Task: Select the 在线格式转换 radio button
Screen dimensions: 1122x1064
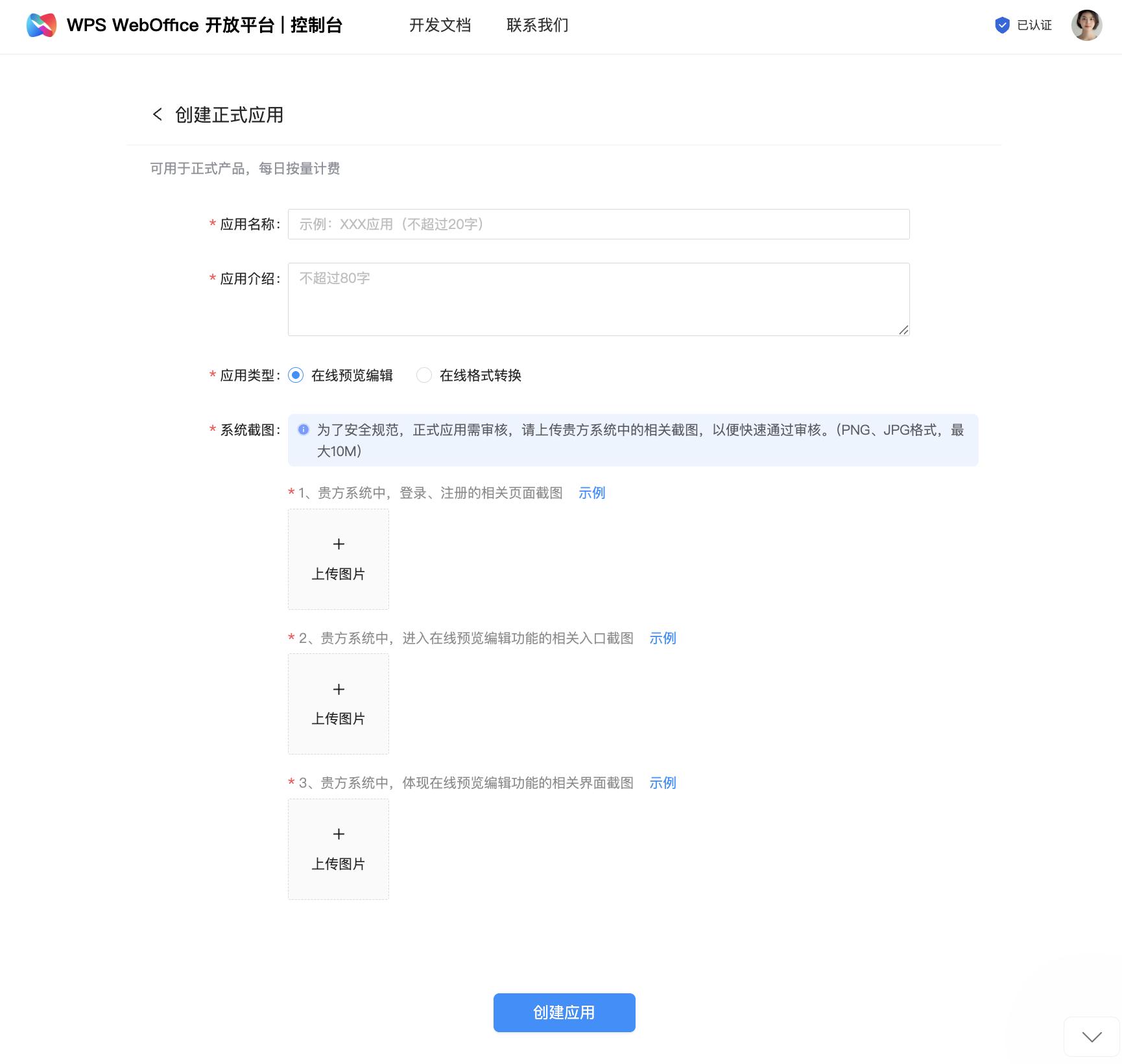Action: [x=424, y=376]
